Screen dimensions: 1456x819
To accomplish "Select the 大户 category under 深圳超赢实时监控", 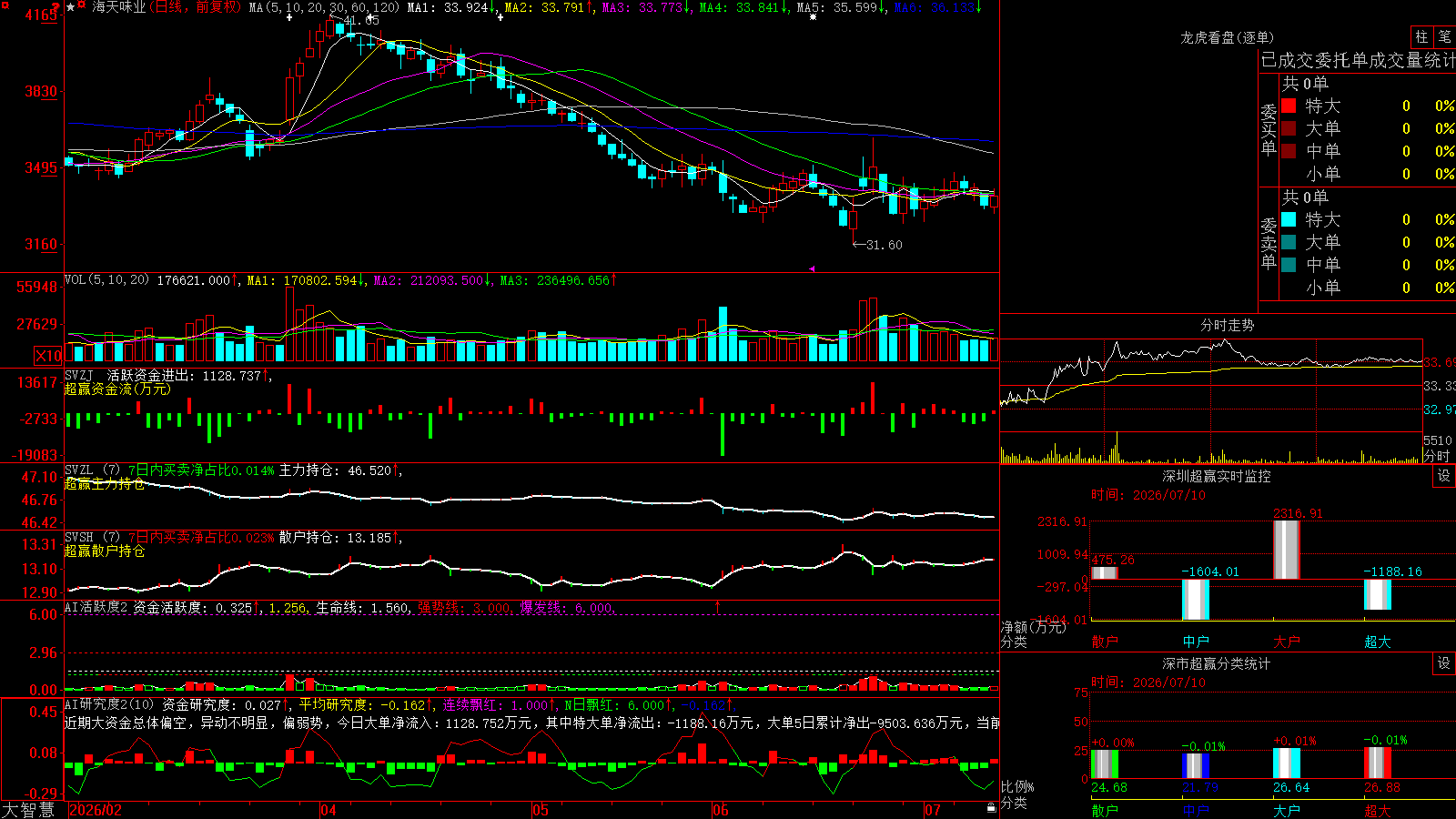I will 1286,642.
